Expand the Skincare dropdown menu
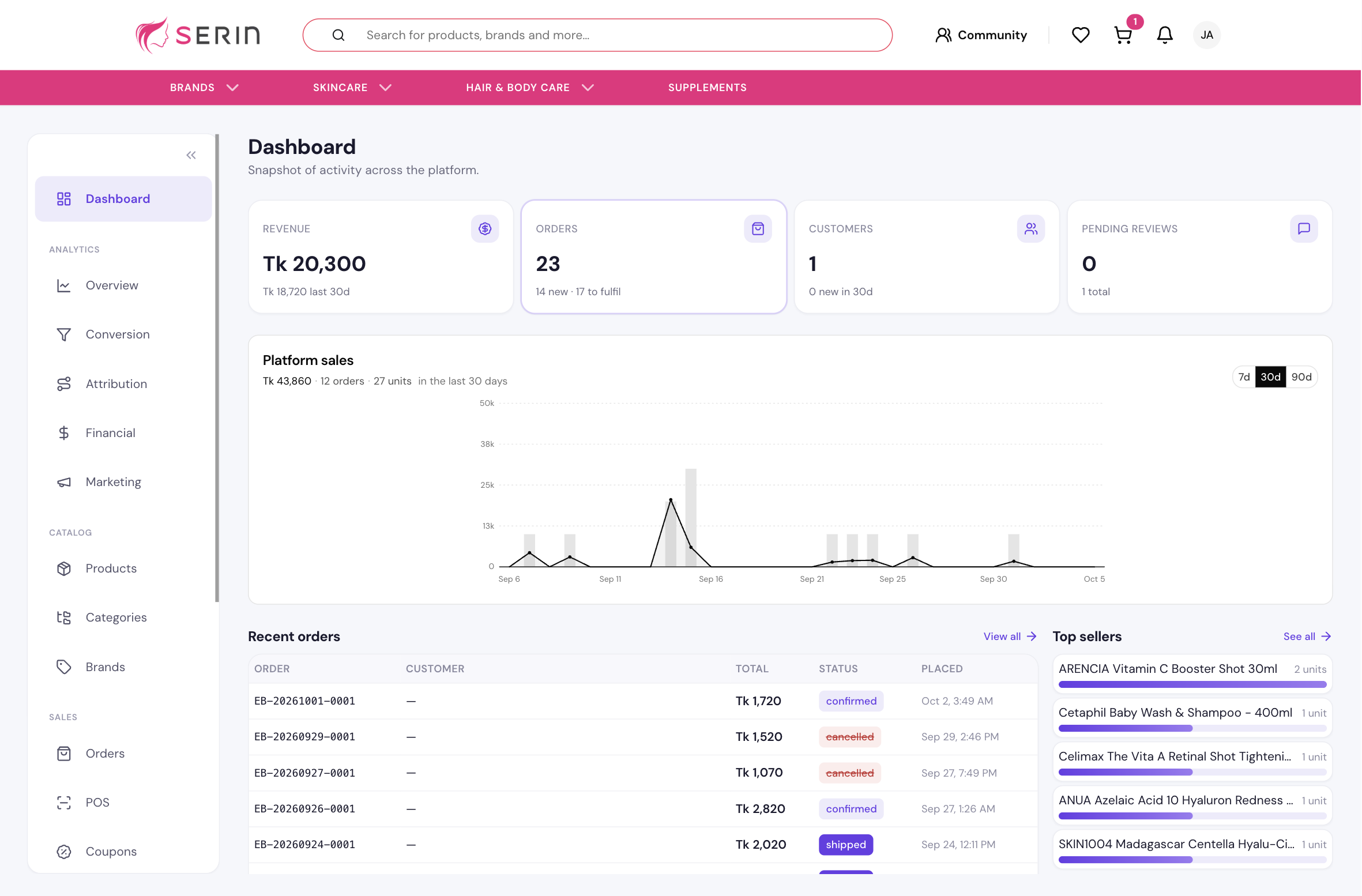This screenshot has height=896, width=1362. 352,88
